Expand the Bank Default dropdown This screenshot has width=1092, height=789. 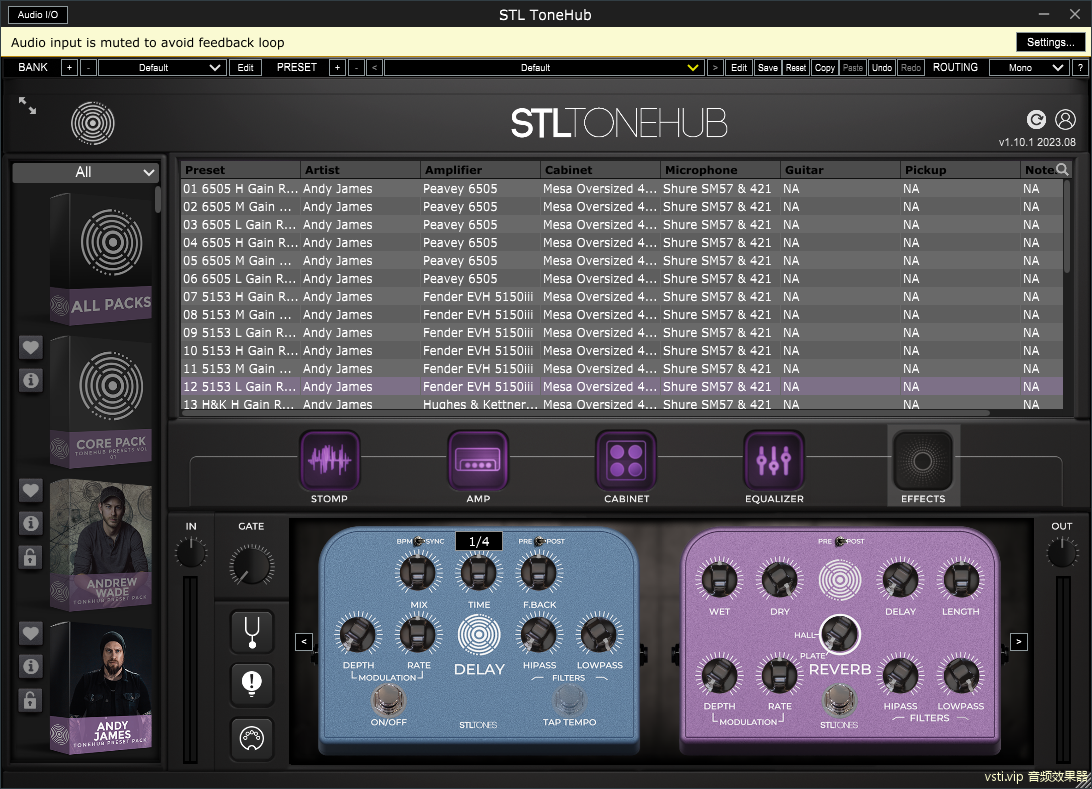[x=162, y=68]
